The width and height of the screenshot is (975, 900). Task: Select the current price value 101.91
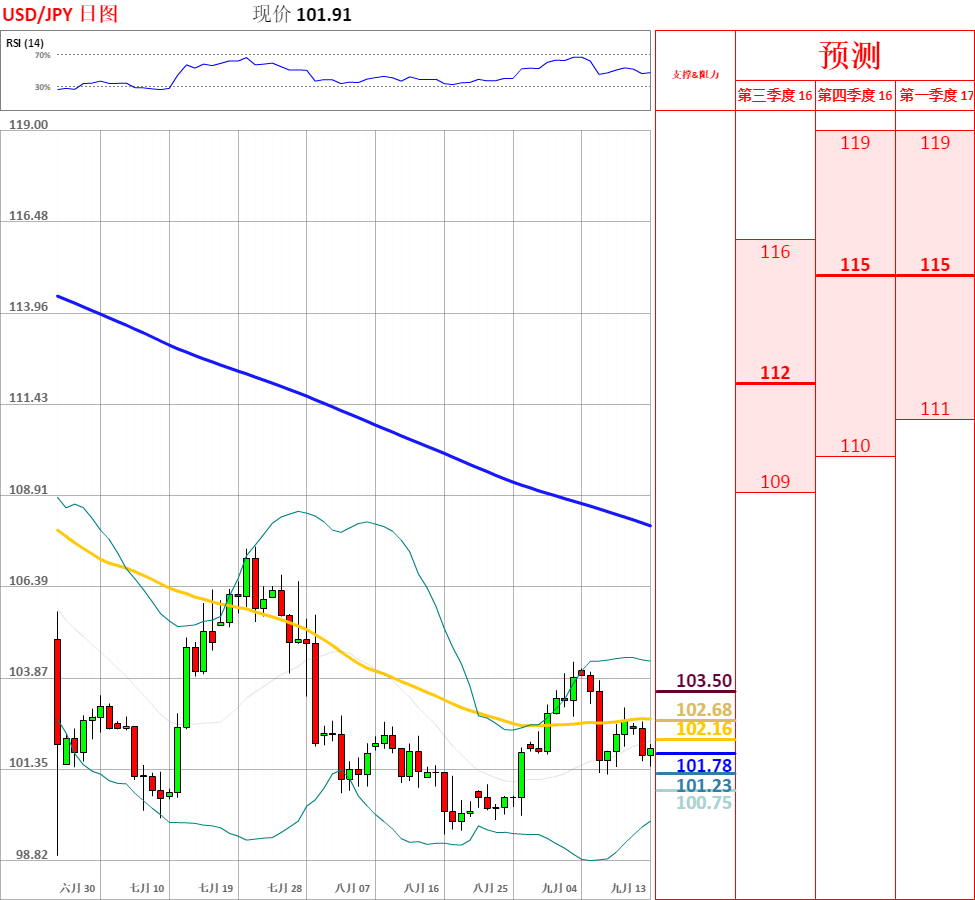324,14
